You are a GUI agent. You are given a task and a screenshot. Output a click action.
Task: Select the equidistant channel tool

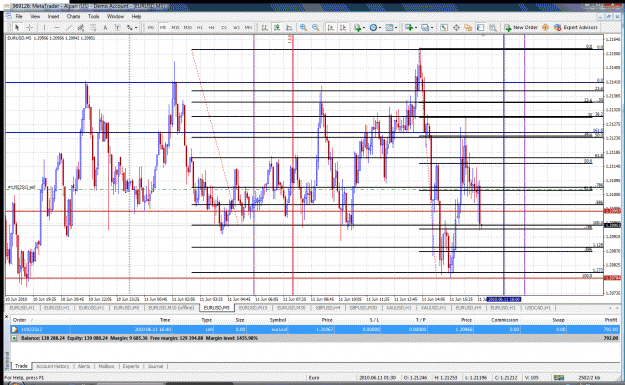tap(81, 28)
